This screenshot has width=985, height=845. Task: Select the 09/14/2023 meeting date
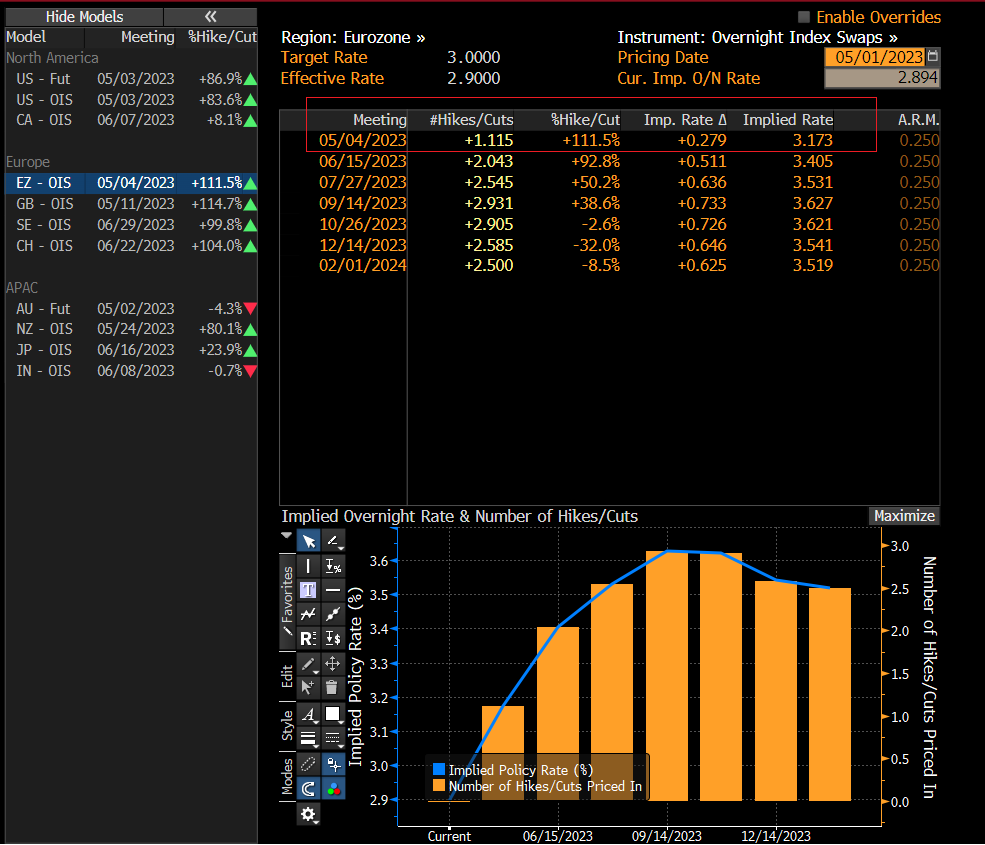click(362, 204)
